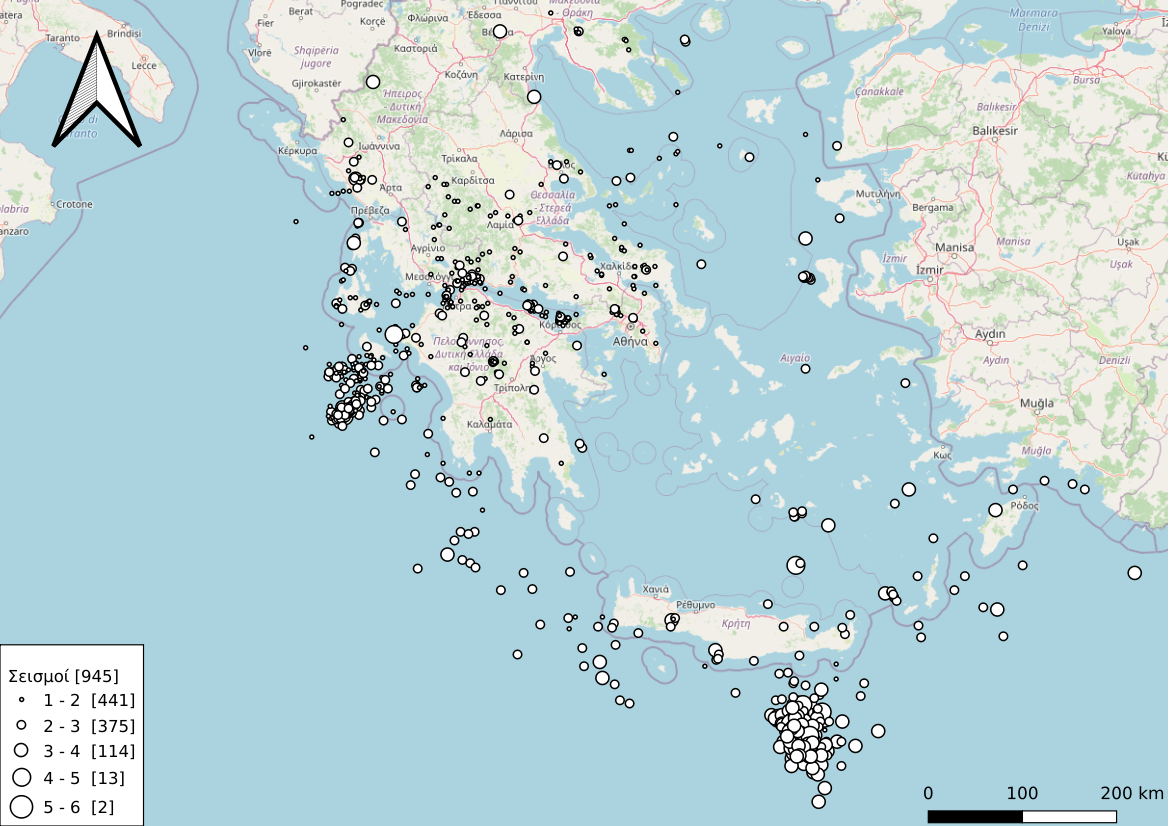Image resolution: width=1169 pixels, height=826 pixels.
Task: Select the 4 - 5 magnitude legend circle
Action: coord(21,777)
